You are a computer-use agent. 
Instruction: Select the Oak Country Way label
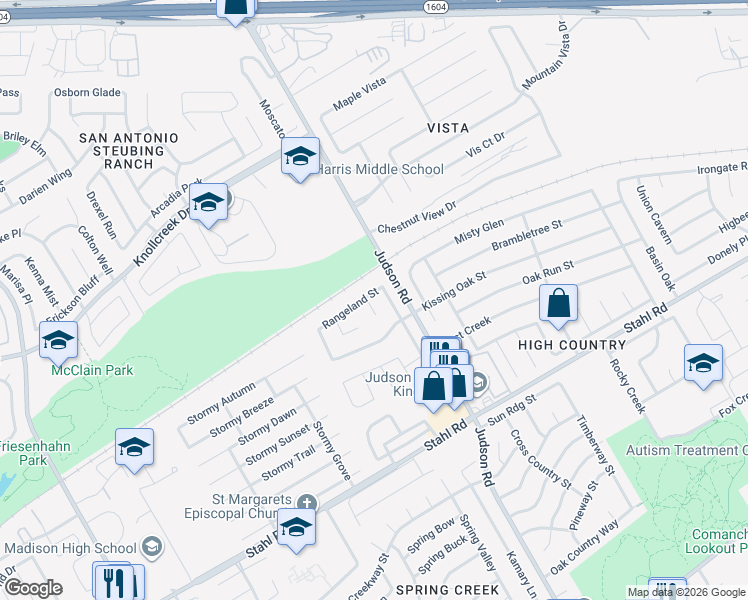(x=584, y=547)
